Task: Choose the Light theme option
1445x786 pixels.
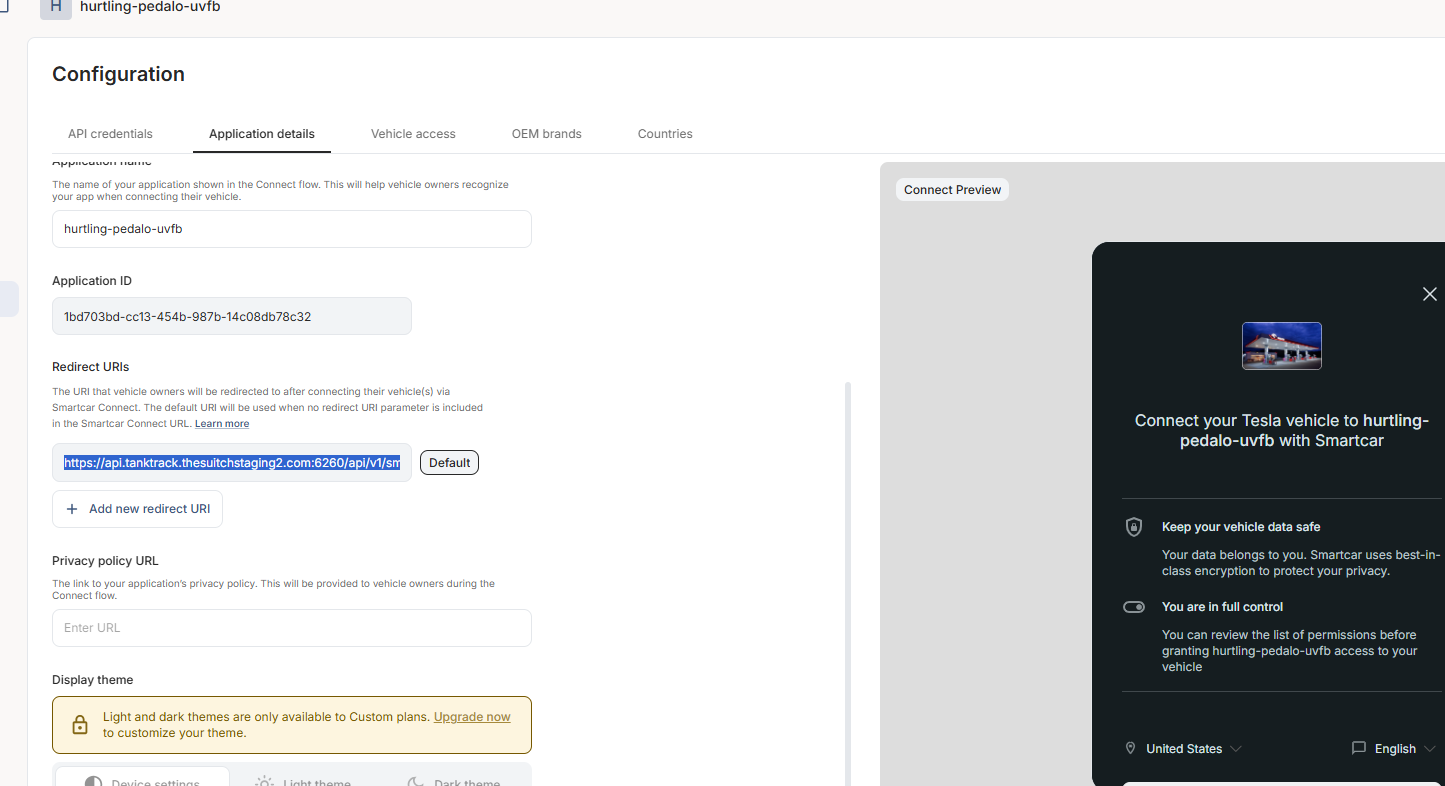Action: [x=302, y=779]
